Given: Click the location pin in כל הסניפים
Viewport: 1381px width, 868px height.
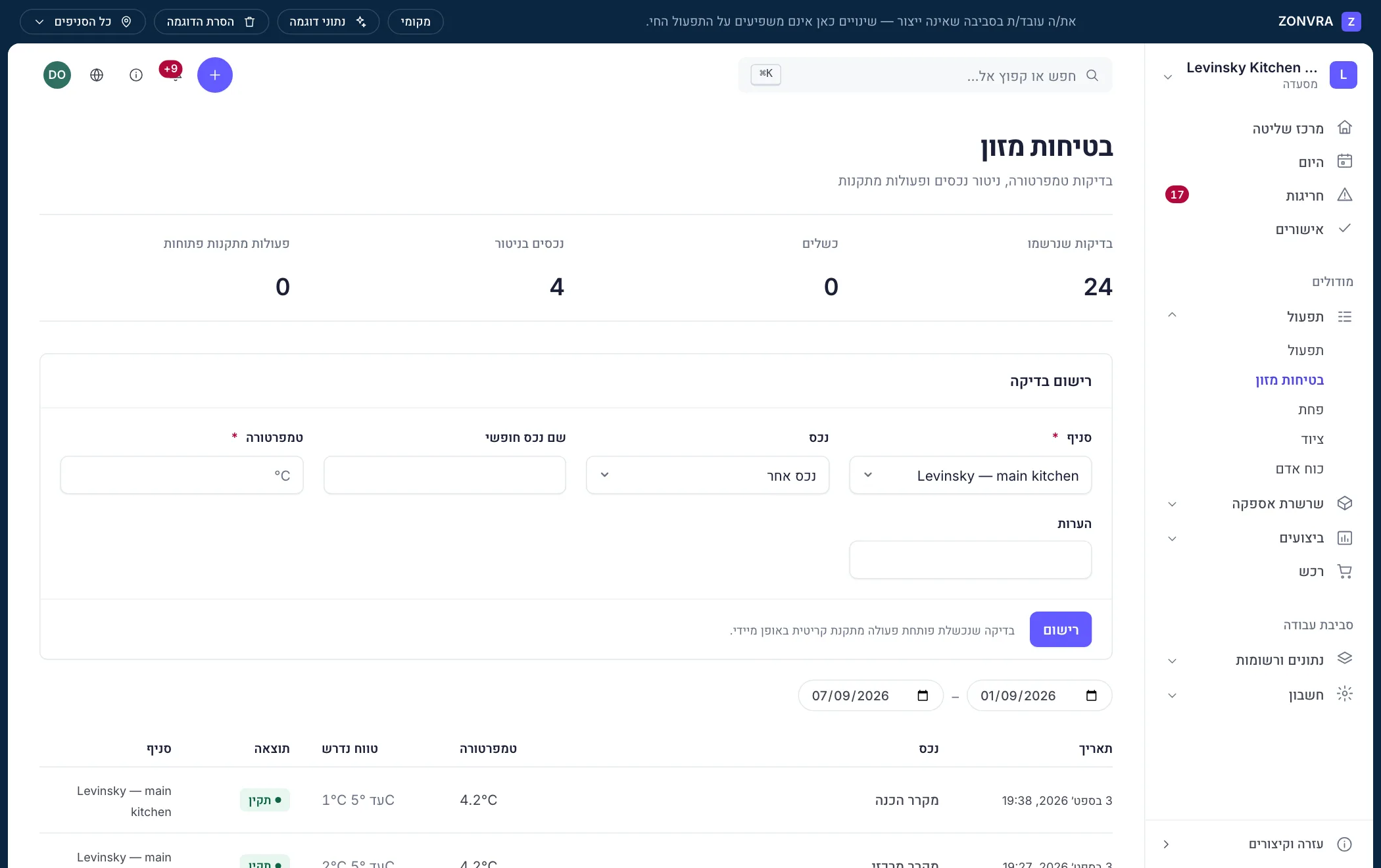Looking at the screenshot, I should [x=126, y=22].
